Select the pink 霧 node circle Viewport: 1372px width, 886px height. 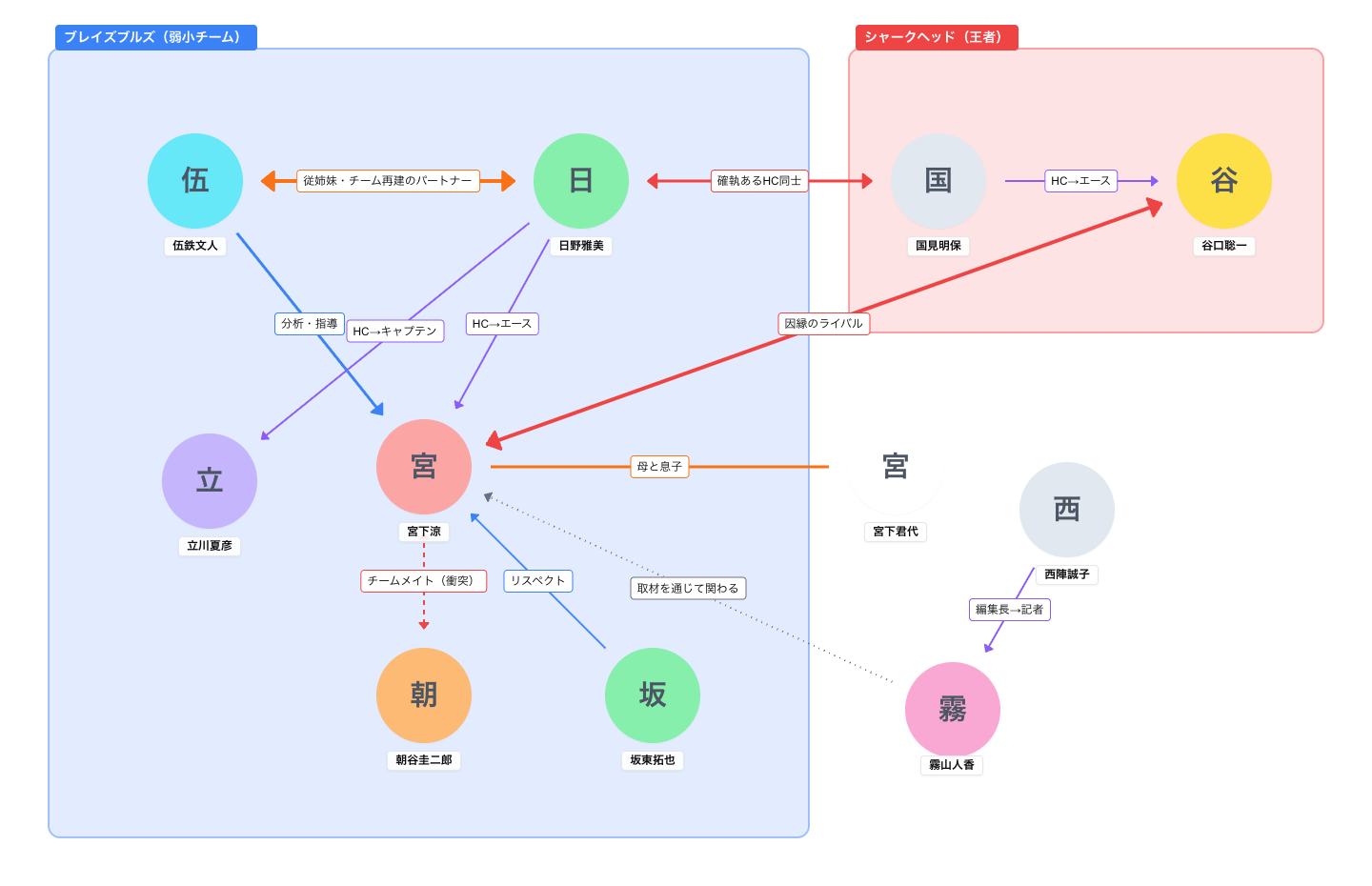[x=953, y=710]
